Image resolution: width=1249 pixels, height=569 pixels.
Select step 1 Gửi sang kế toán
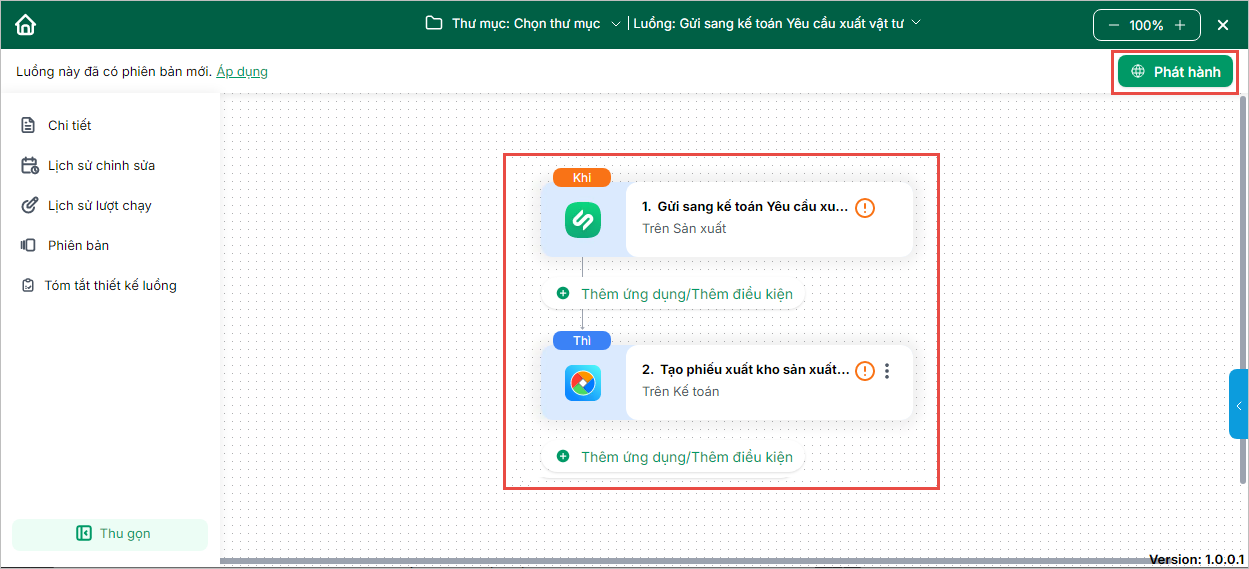[x=727, y=218]
